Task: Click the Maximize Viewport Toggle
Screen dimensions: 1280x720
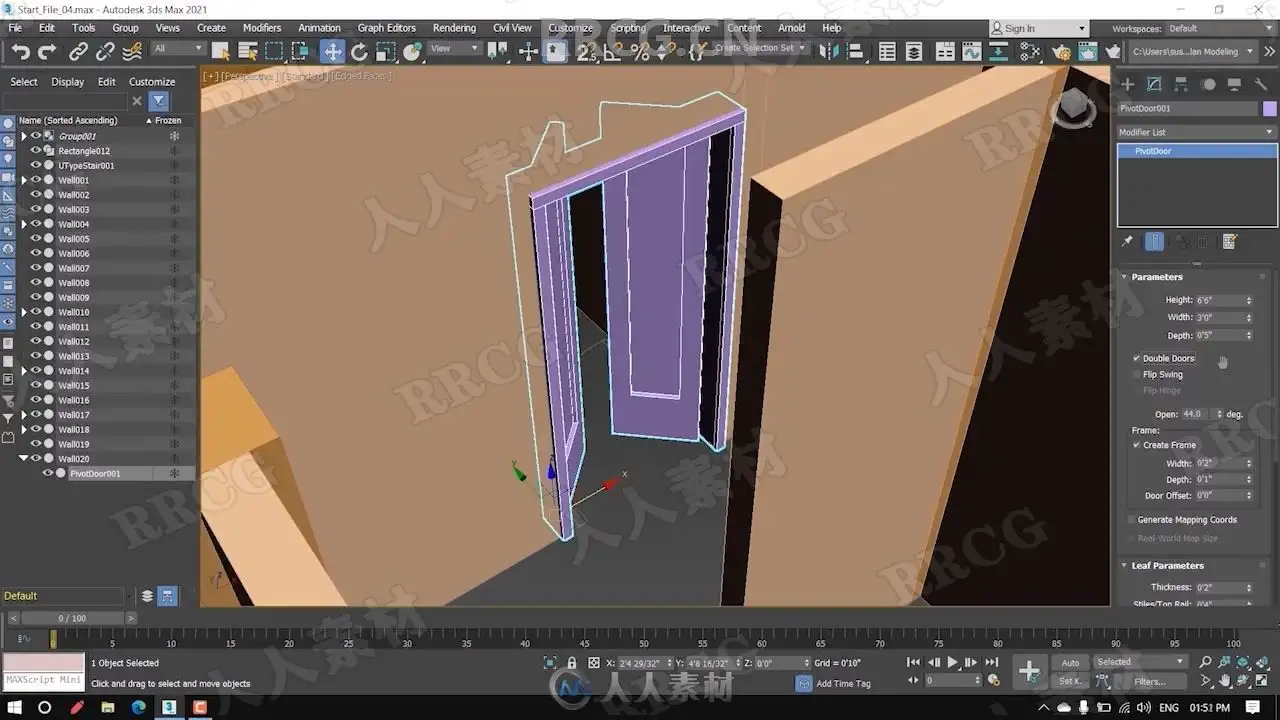Action: coord(1262,681)
